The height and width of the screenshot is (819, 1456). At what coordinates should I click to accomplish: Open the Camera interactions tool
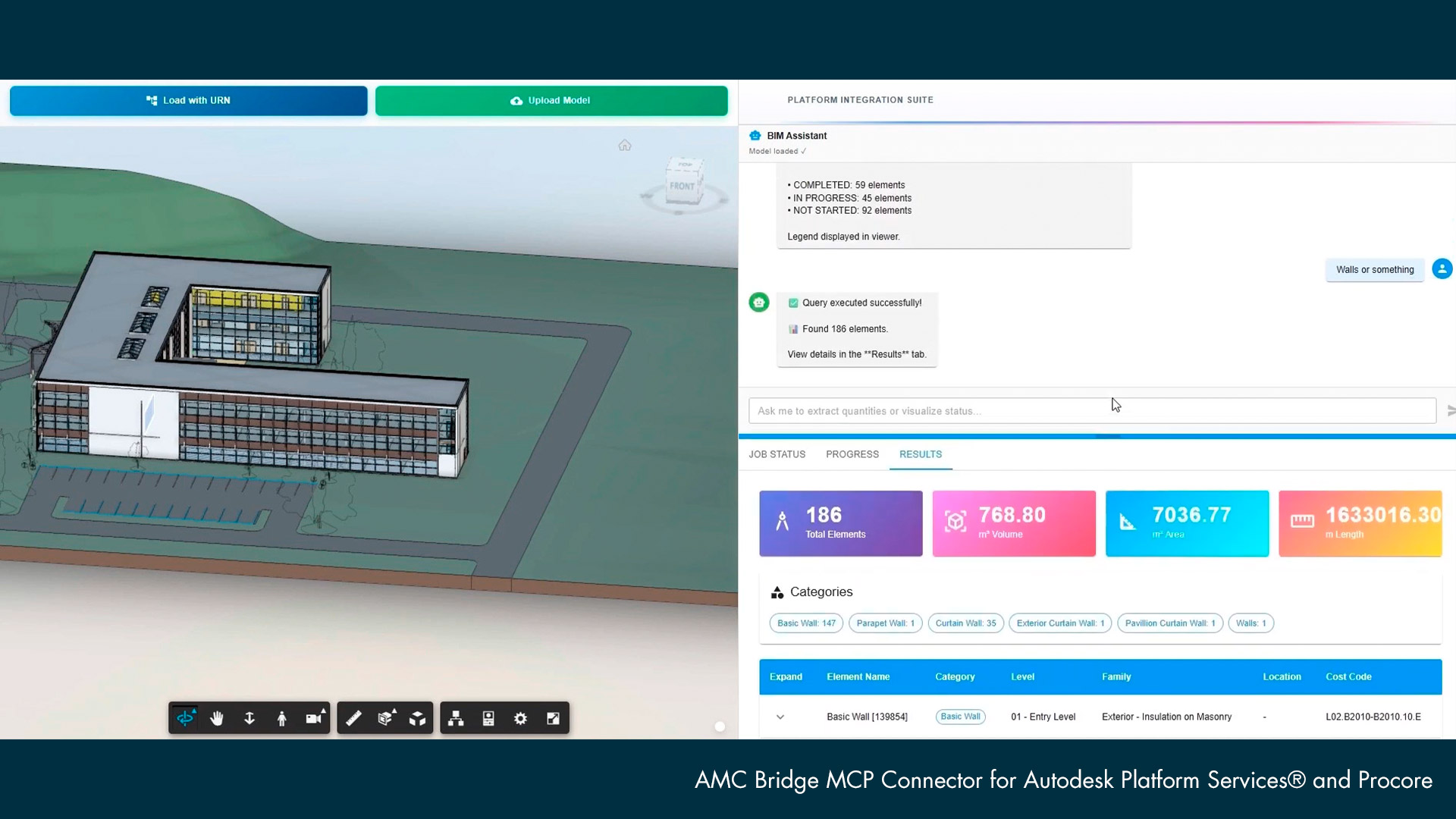[x=315, y=718]
